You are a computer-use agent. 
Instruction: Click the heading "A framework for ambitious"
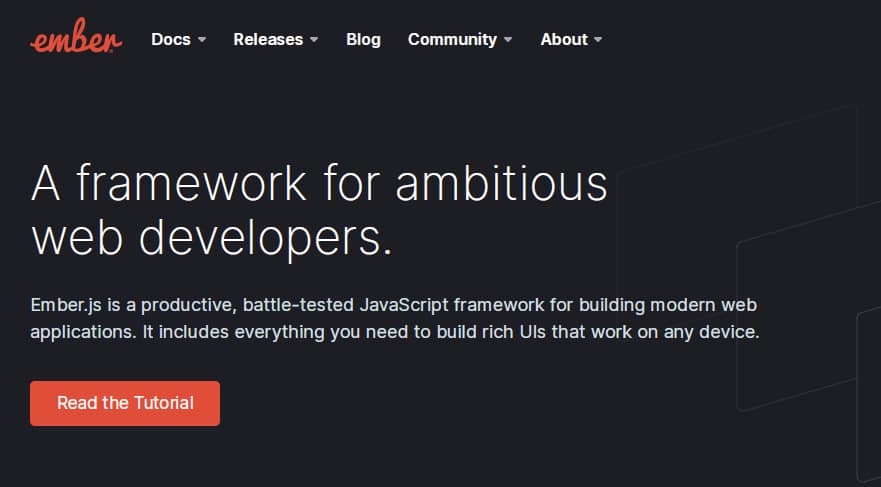[319, 183]
